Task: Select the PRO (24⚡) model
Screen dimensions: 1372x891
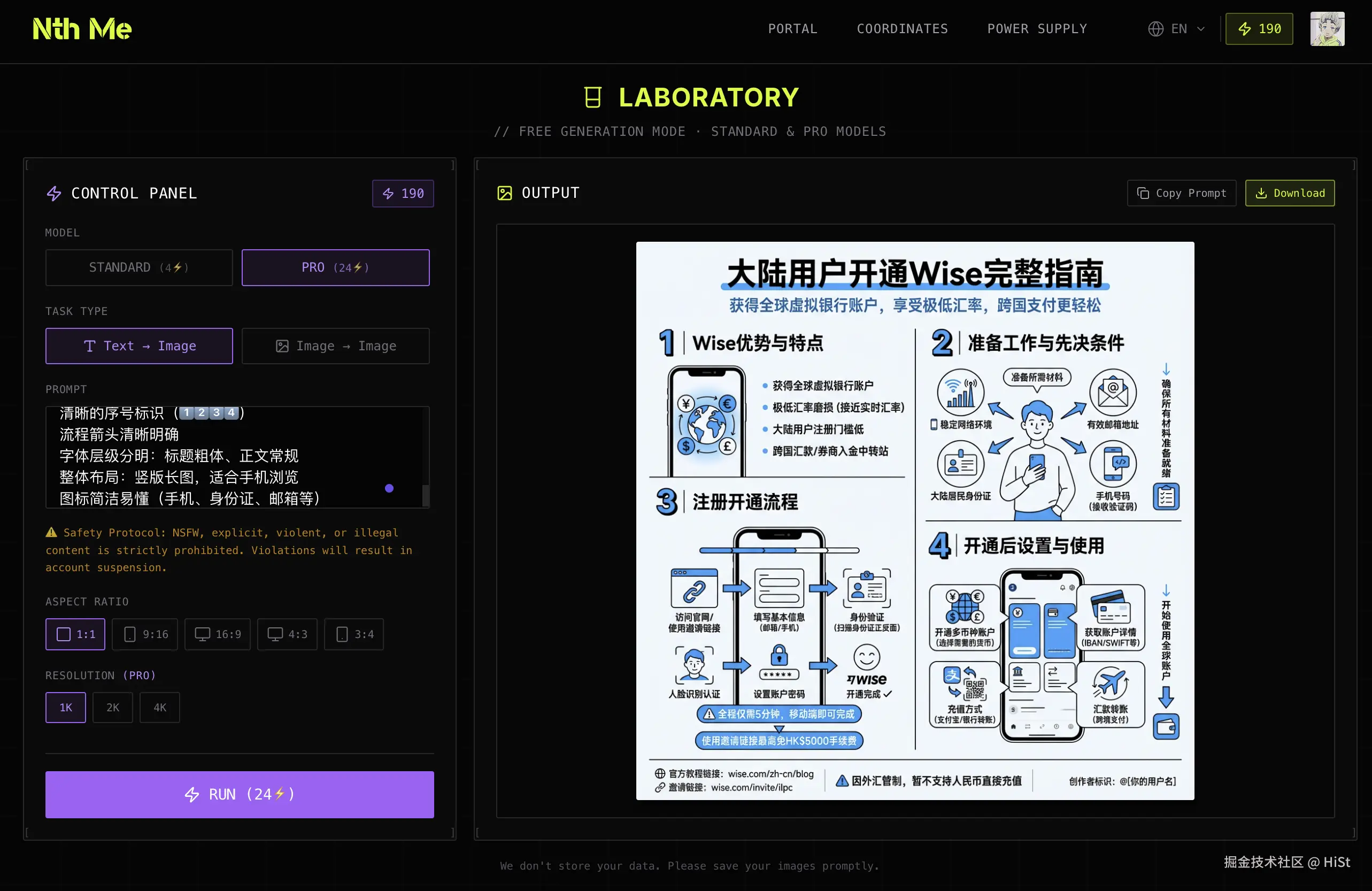Action: [x=335, y=267]
